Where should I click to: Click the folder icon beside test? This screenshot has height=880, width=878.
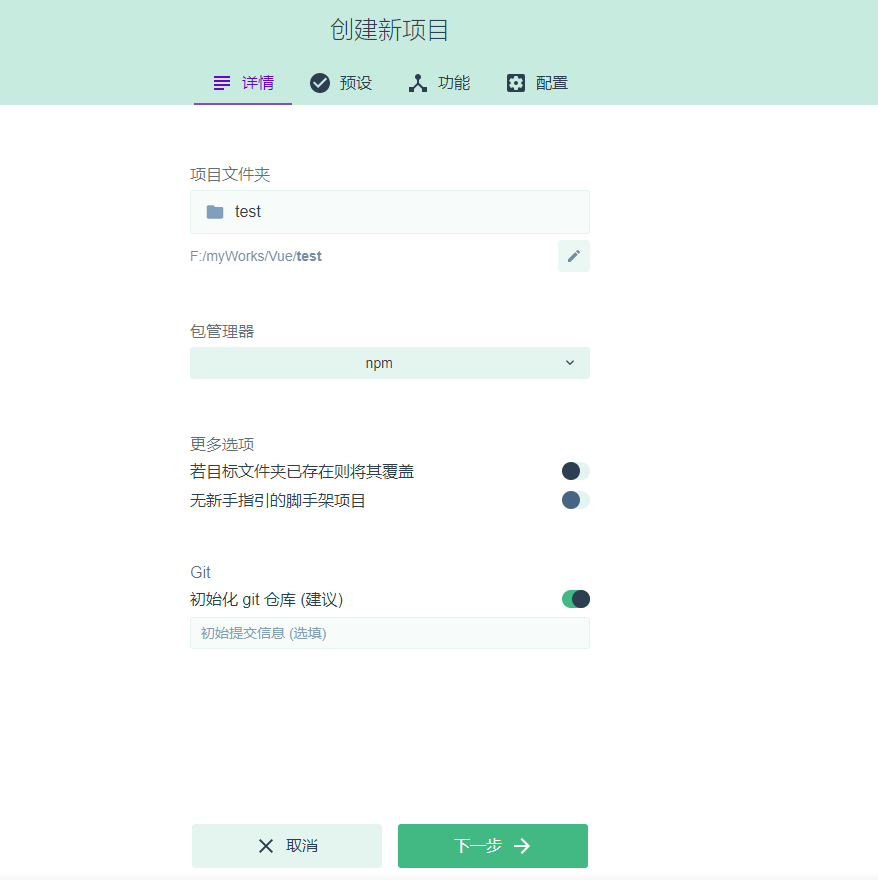pyautogui.click(x=215, y=212)
